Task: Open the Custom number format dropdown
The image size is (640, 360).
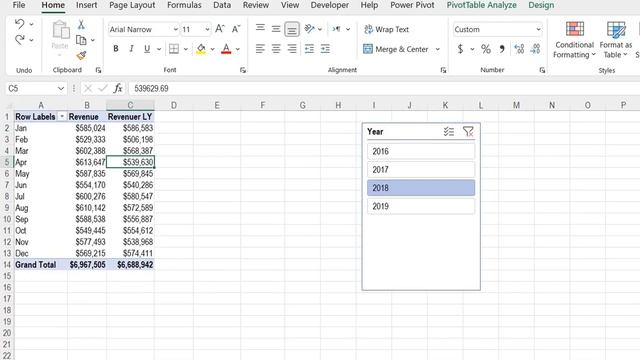Action: pos(538,29)
